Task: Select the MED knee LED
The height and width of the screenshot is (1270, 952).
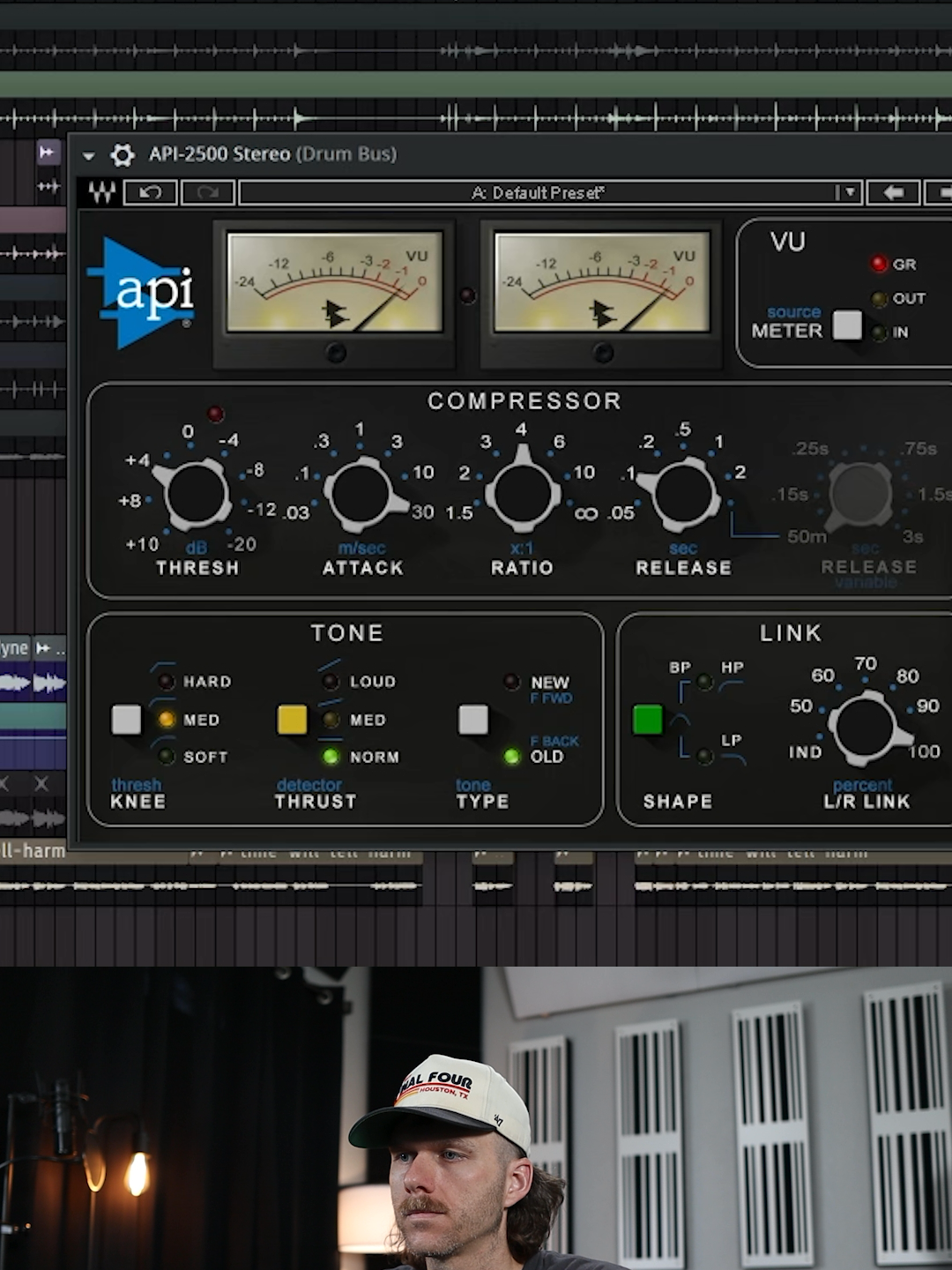Action: tap(166, 720)
